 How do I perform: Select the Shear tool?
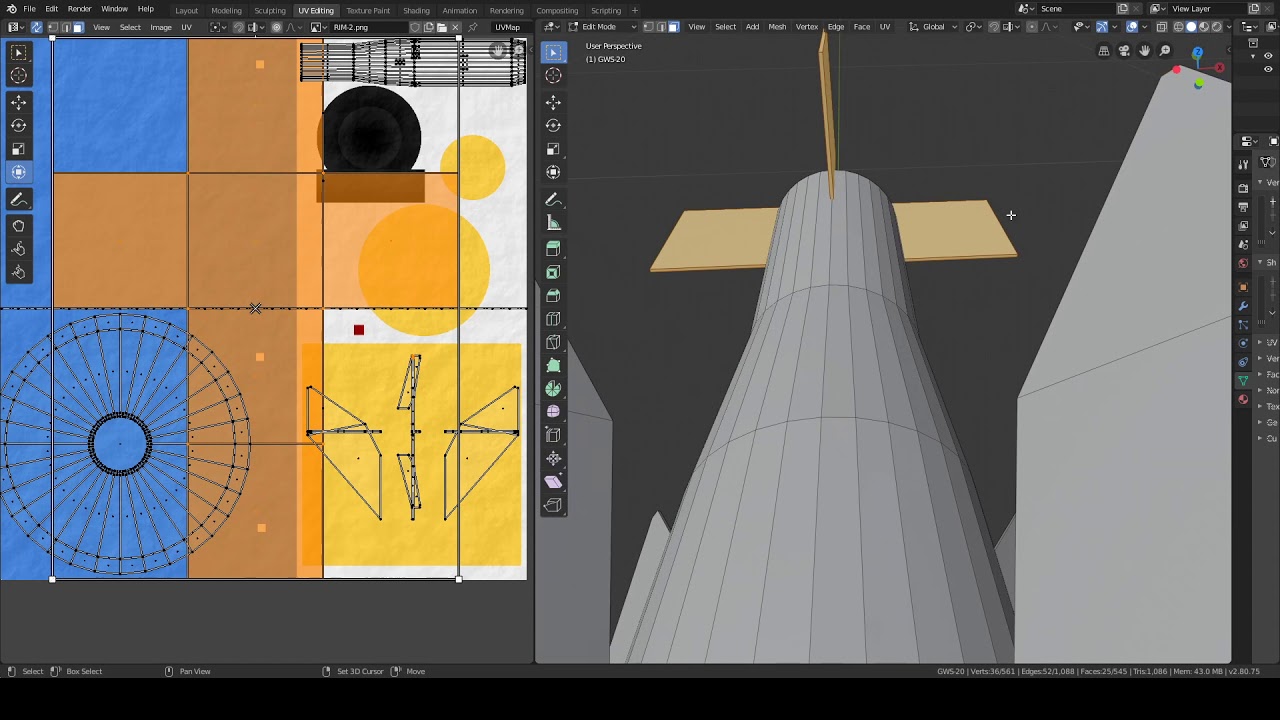pos(553,482)
